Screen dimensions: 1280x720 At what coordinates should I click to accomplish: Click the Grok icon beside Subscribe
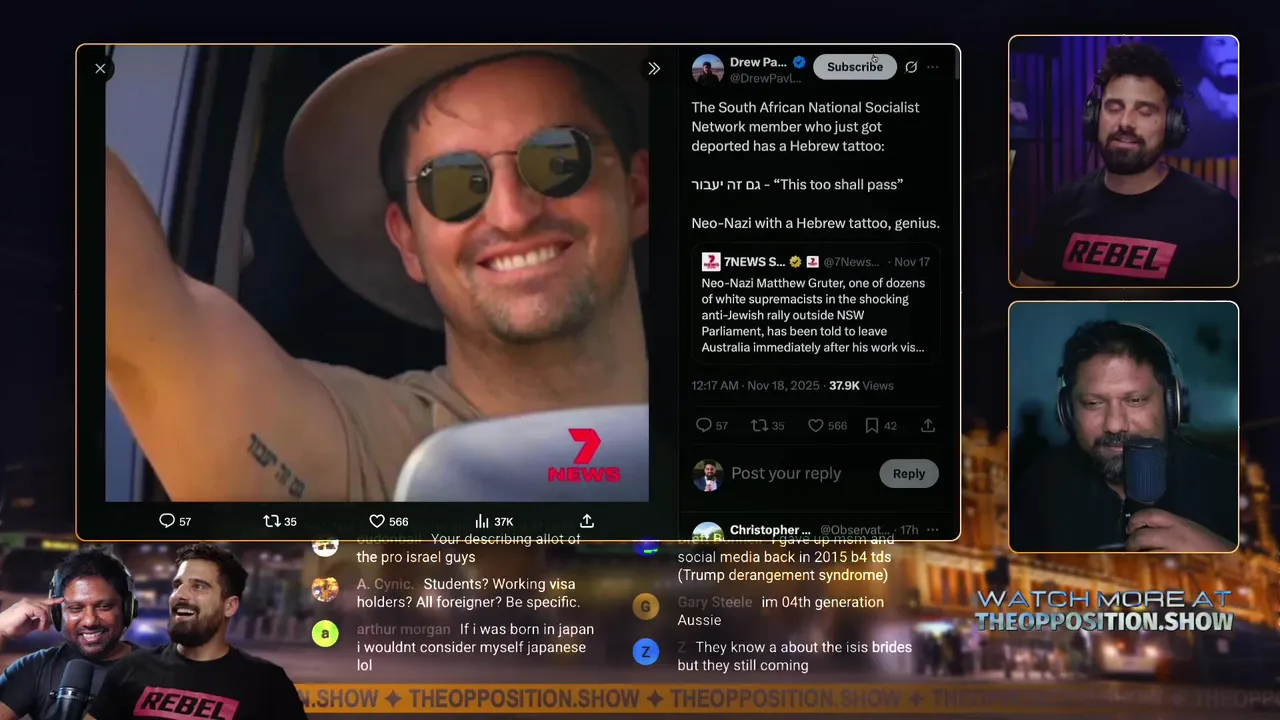coord(911,67)
